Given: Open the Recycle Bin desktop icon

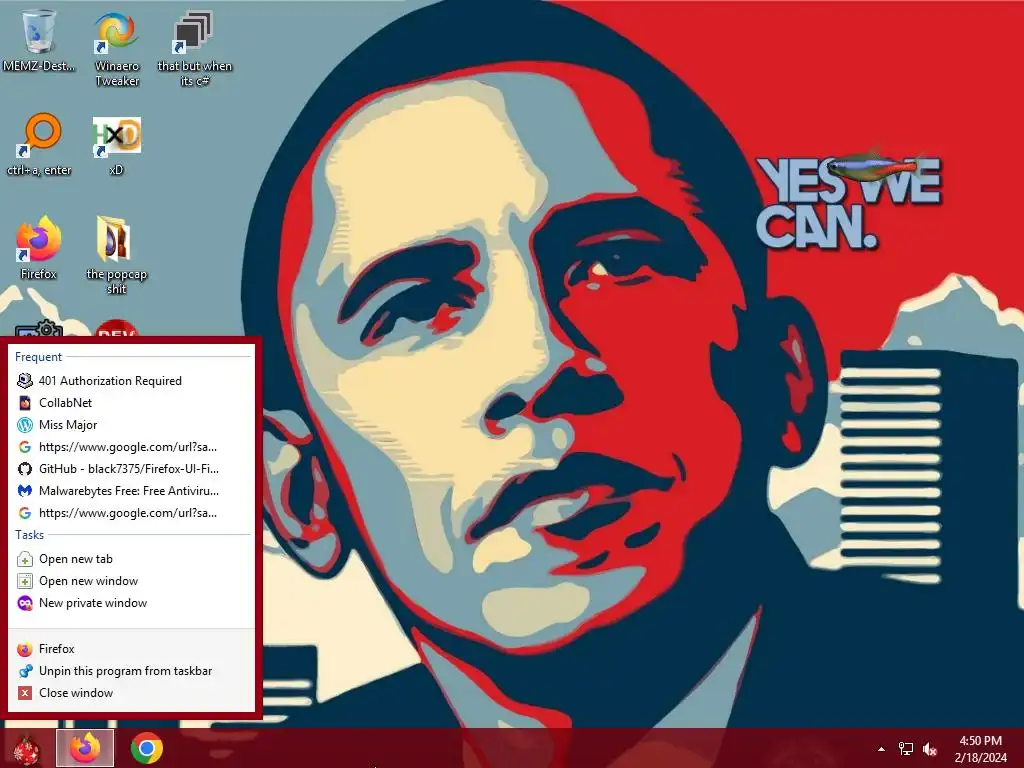Looking at the screenshot, I should coord(39,40).
